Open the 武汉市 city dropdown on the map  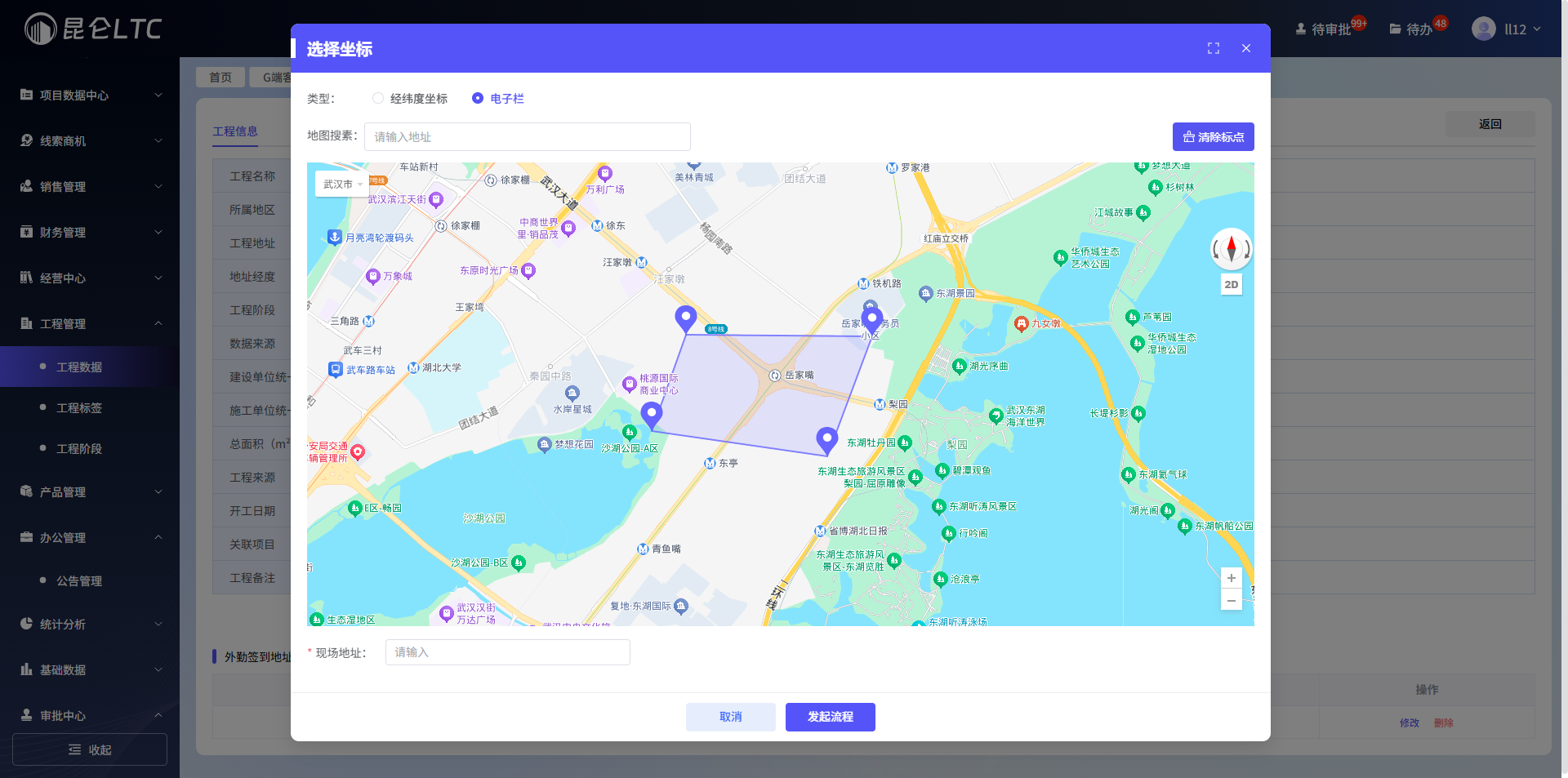(x=342, y=184)
